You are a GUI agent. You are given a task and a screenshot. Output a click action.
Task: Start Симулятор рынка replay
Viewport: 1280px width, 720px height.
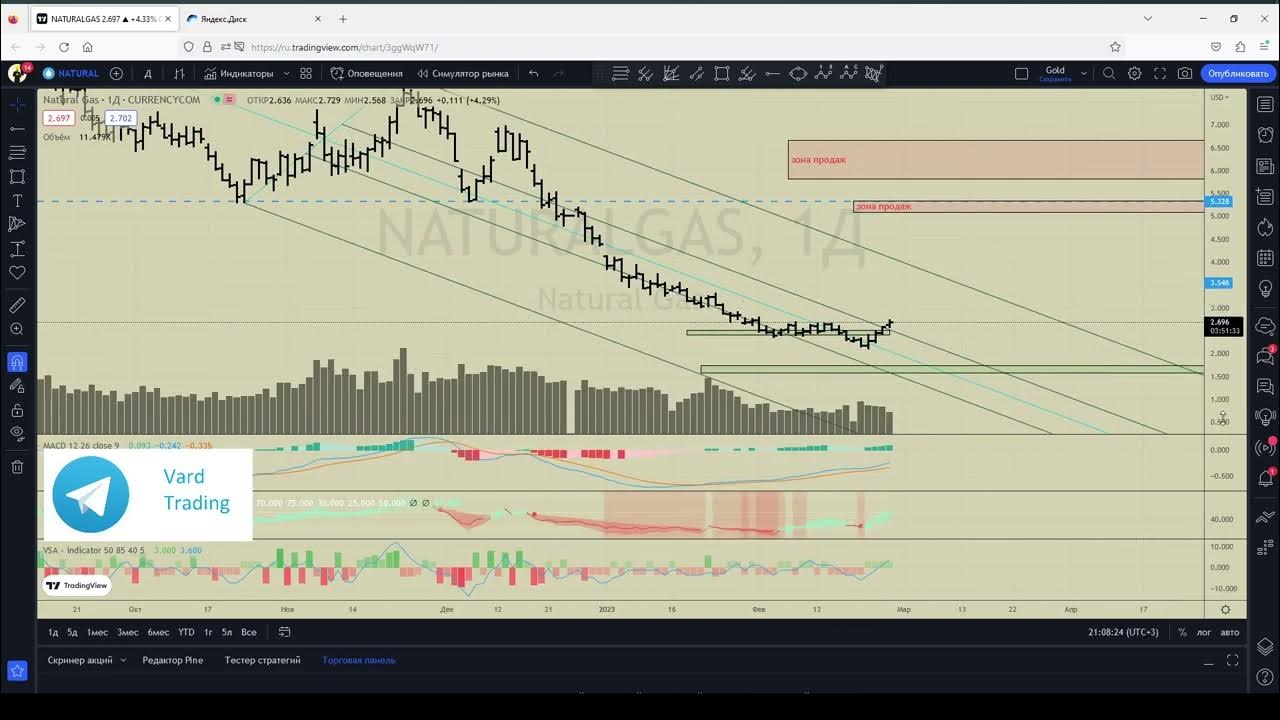pos(463,73)
